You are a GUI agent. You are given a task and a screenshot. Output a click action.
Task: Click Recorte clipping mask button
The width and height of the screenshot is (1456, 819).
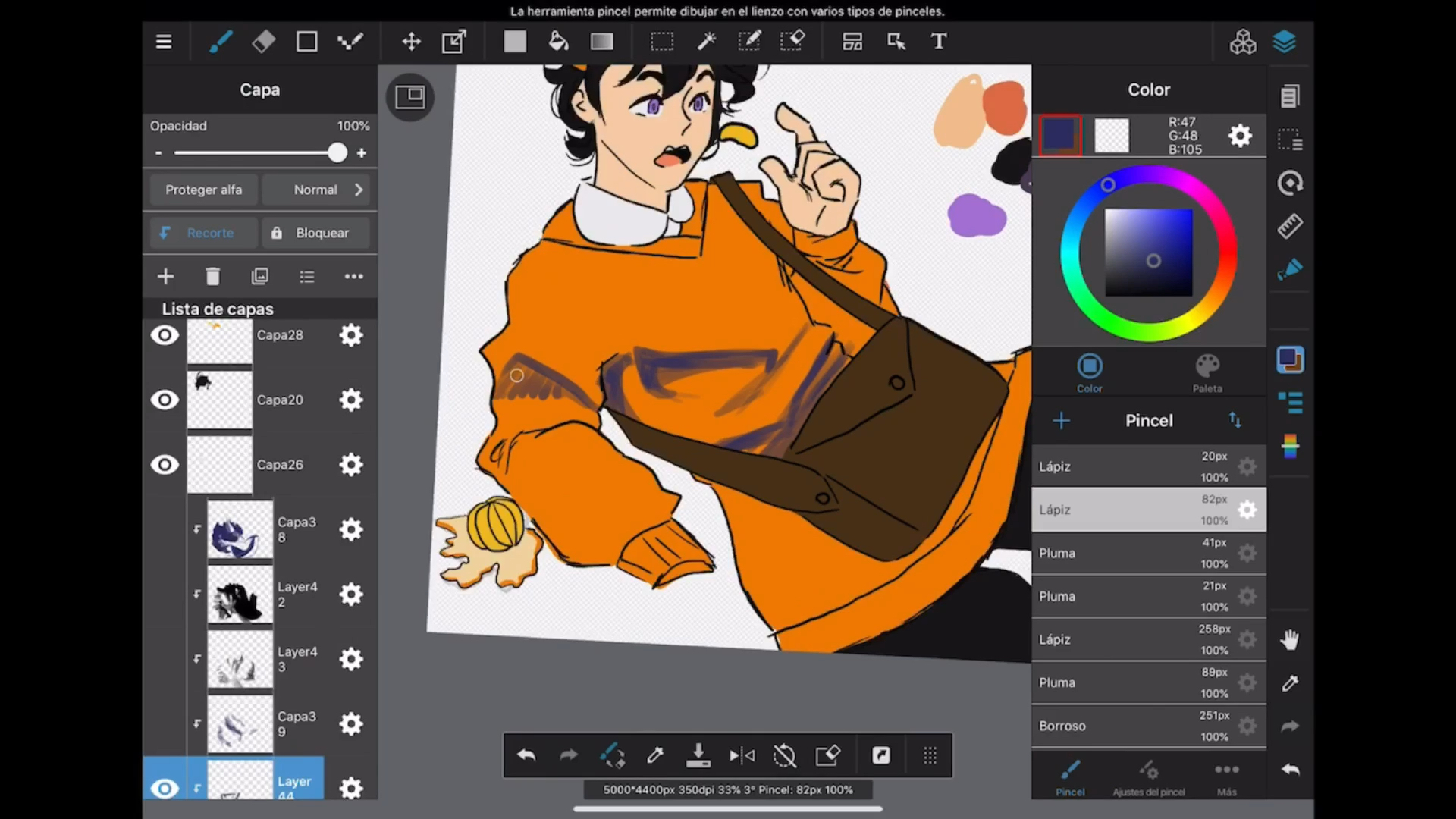200,233
